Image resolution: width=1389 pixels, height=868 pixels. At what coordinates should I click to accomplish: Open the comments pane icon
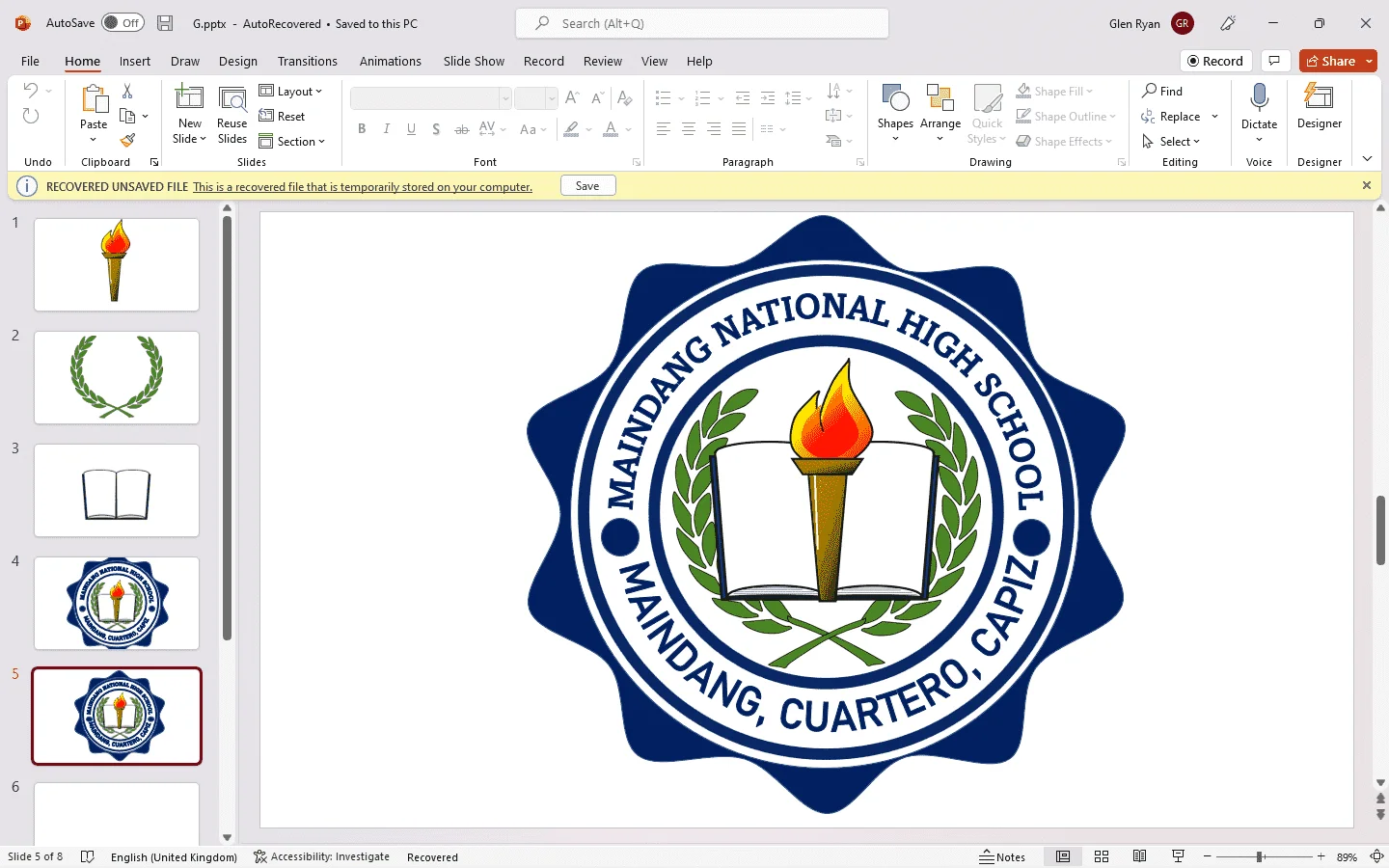[1274, 61]
